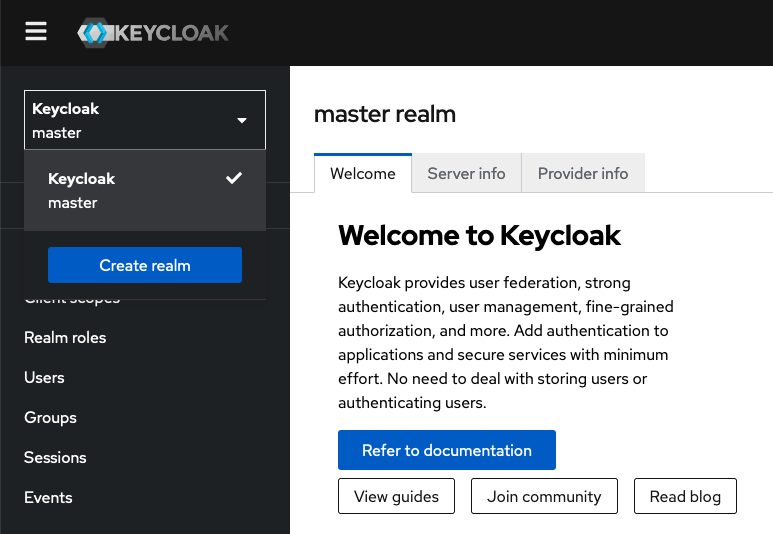Click Refer to documentation button
The image size is (773, 534).
click(x=447, y=450)
